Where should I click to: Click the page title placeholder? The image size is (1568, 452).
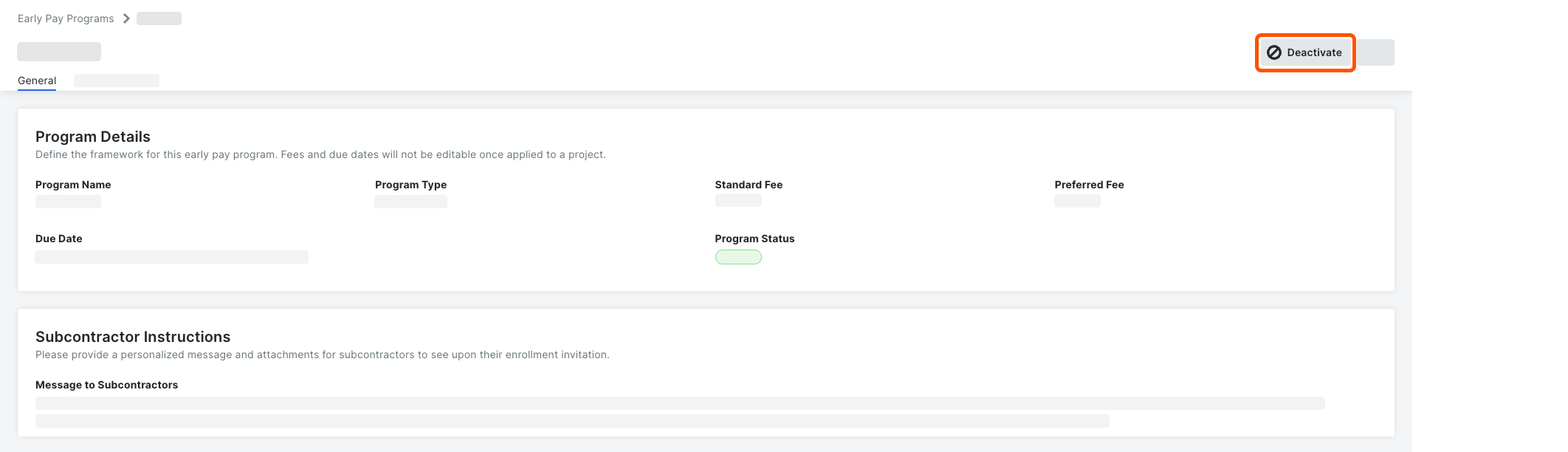pos(59,52)
